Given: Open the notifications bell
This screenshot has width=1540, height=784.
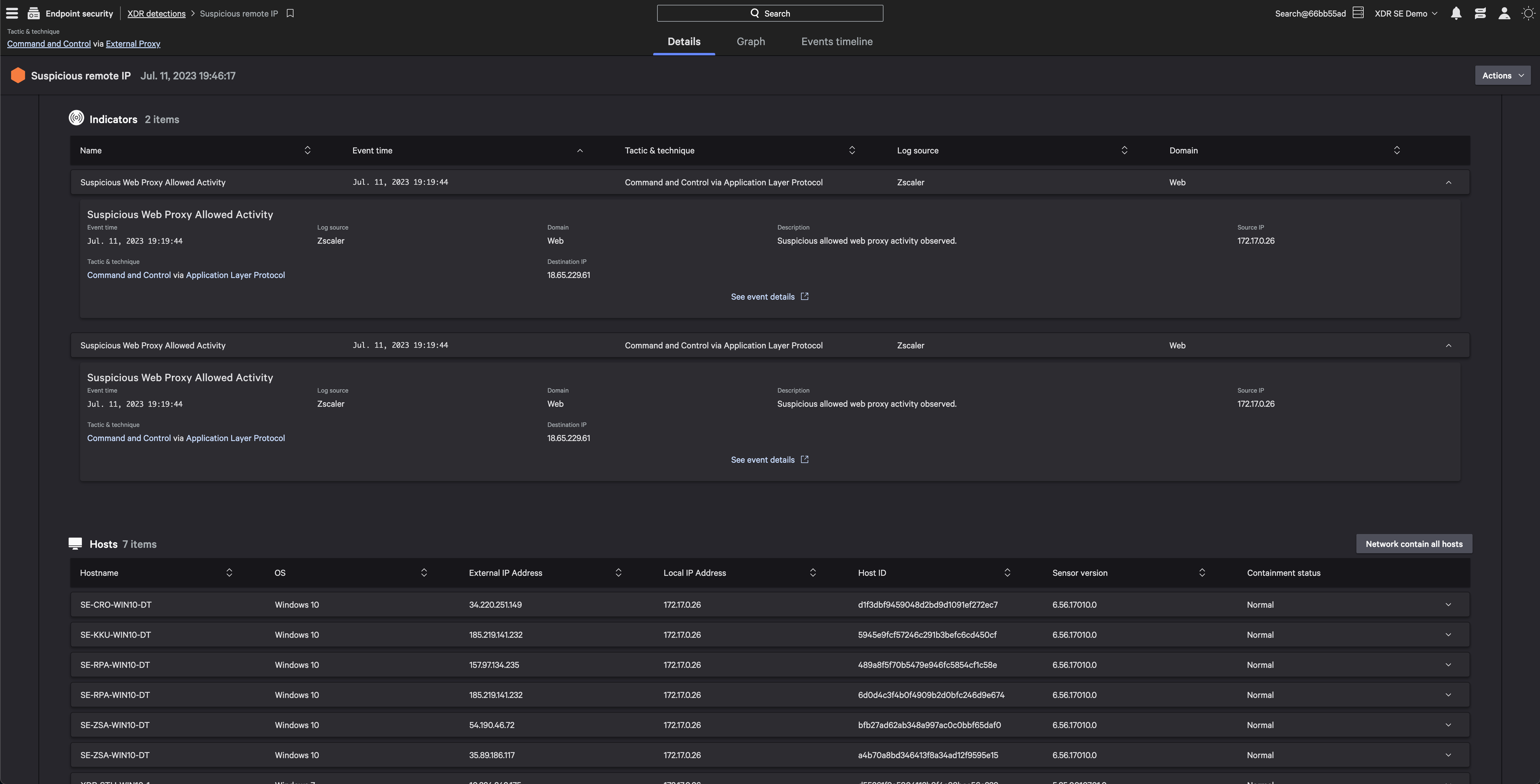Looking at the screenshot, I should tap(1456, 13).
